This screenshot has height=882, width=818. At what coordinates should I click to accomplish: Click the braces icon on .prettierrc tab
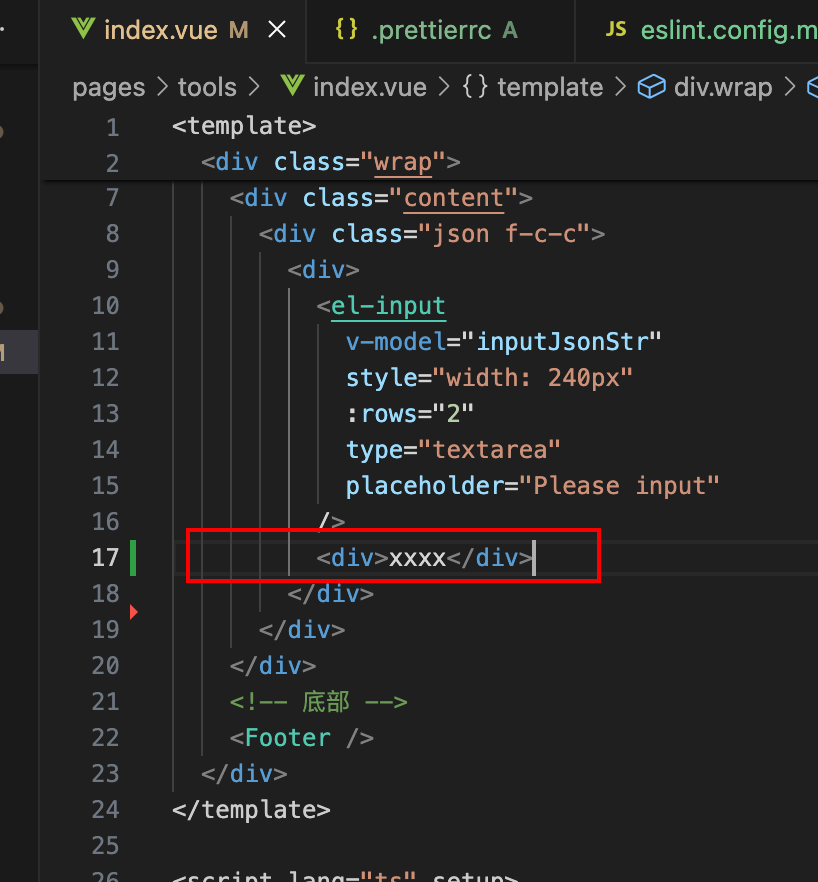click(x=346, y=29)
